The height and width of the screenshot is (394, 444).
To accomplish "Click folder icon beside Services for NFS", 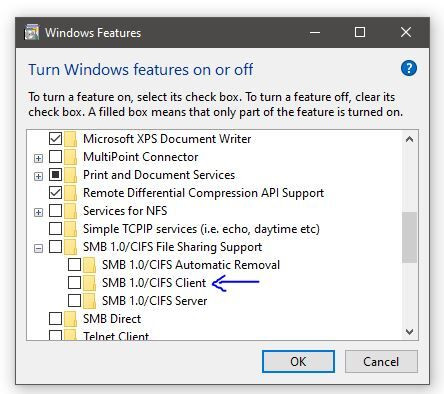I will click(70, 211).
